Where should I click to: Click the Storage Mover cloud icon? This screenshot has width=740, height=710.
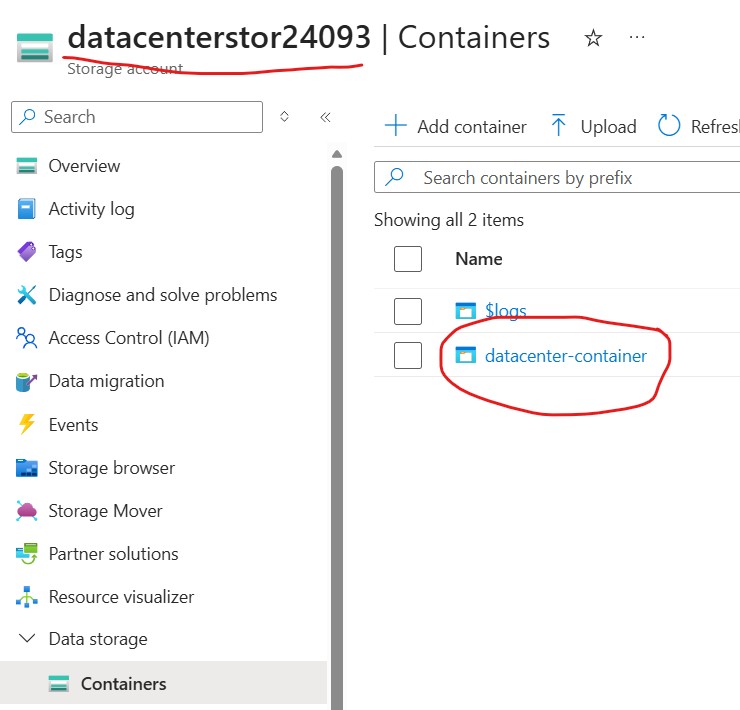click(27, 511)
